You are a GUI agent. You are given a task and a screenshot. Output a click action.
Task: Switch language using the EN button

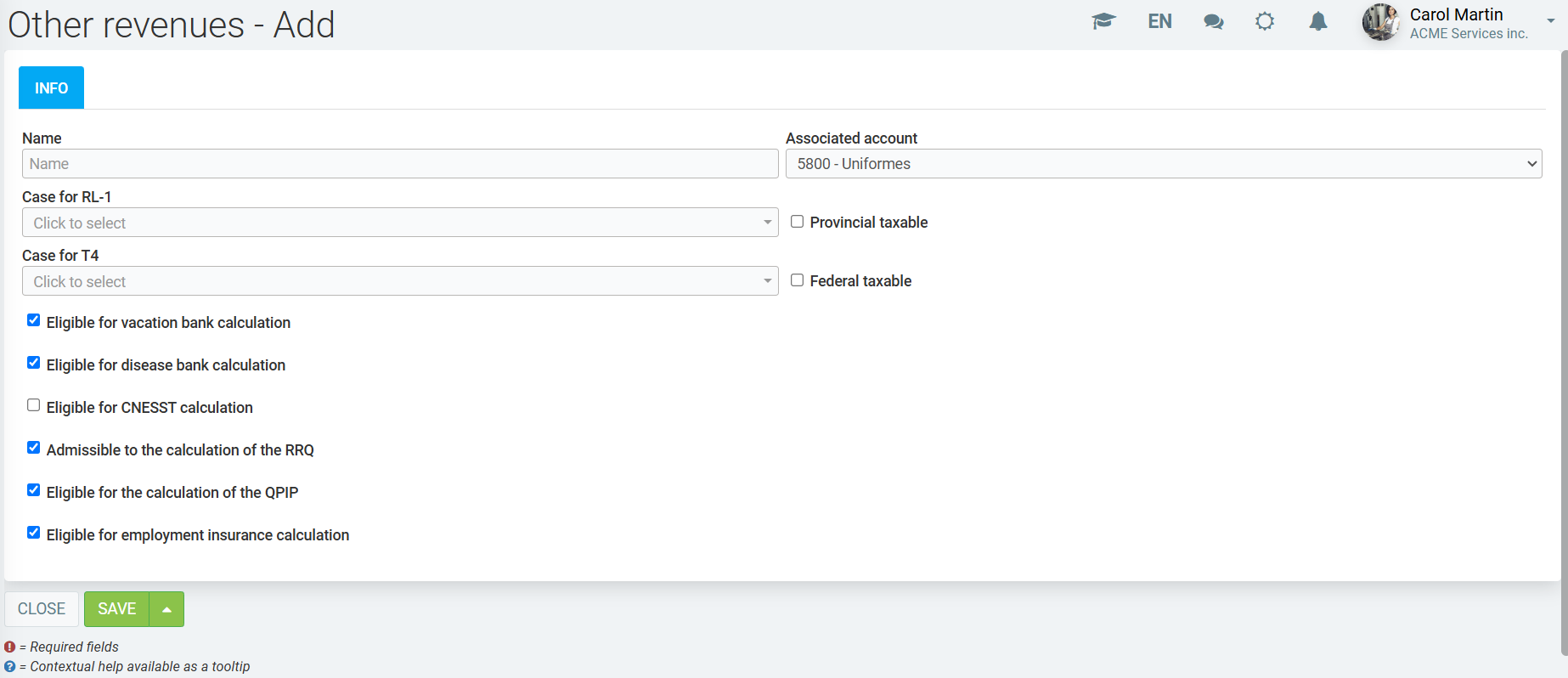(x=1159, y=21)
